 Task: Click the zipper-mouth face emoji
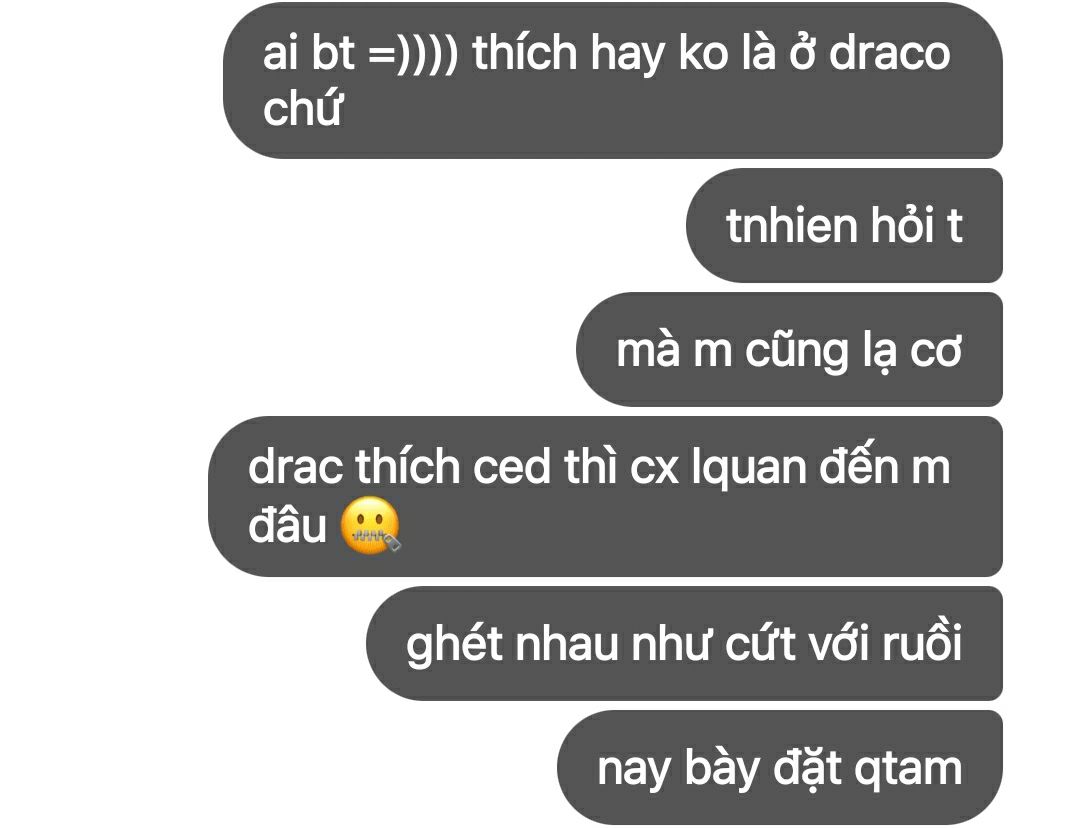pyautogui.click(x=371, y=526)
